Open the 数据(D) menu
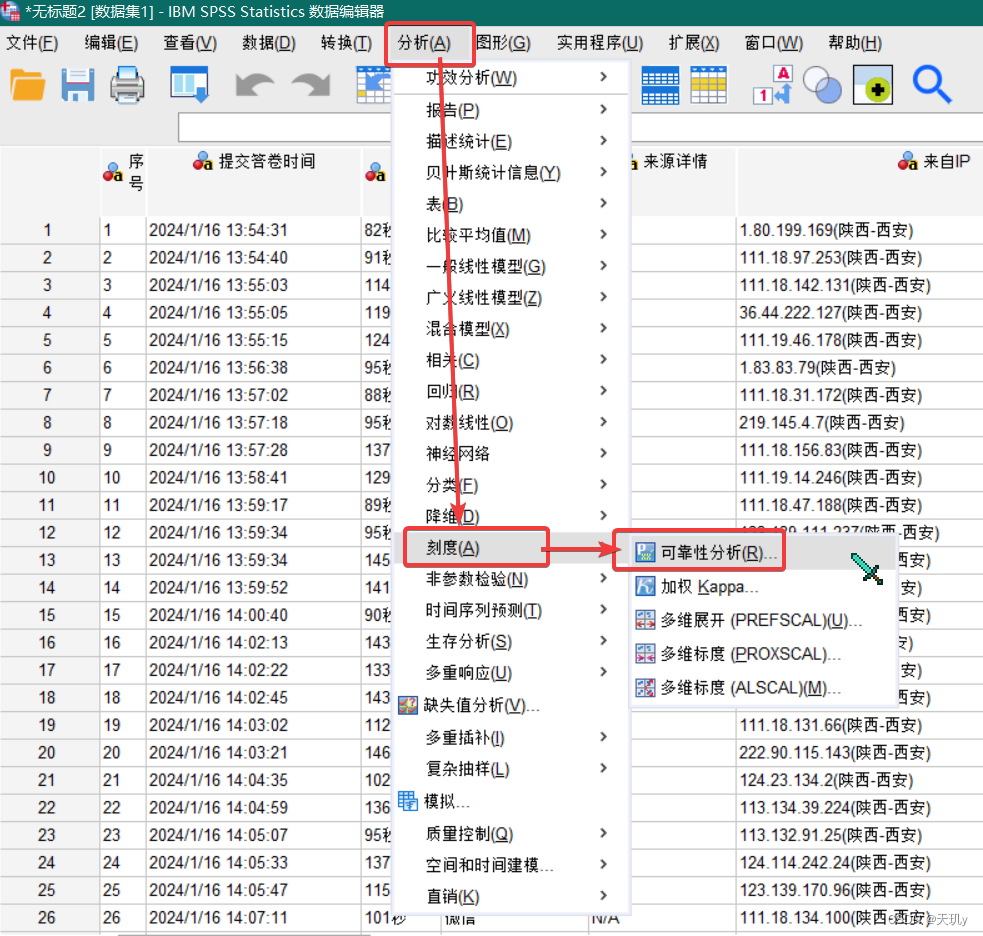 [x=268, y=43]
